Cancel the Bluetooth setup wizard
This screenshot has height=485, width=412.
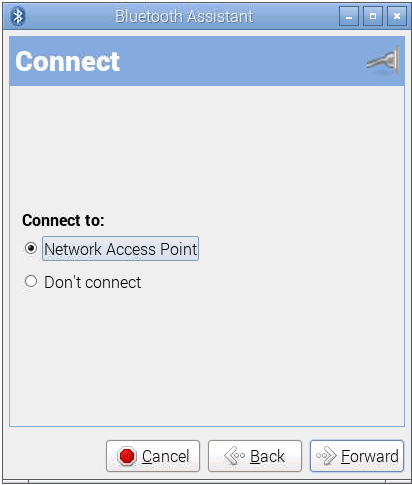(x=153, y=456)
